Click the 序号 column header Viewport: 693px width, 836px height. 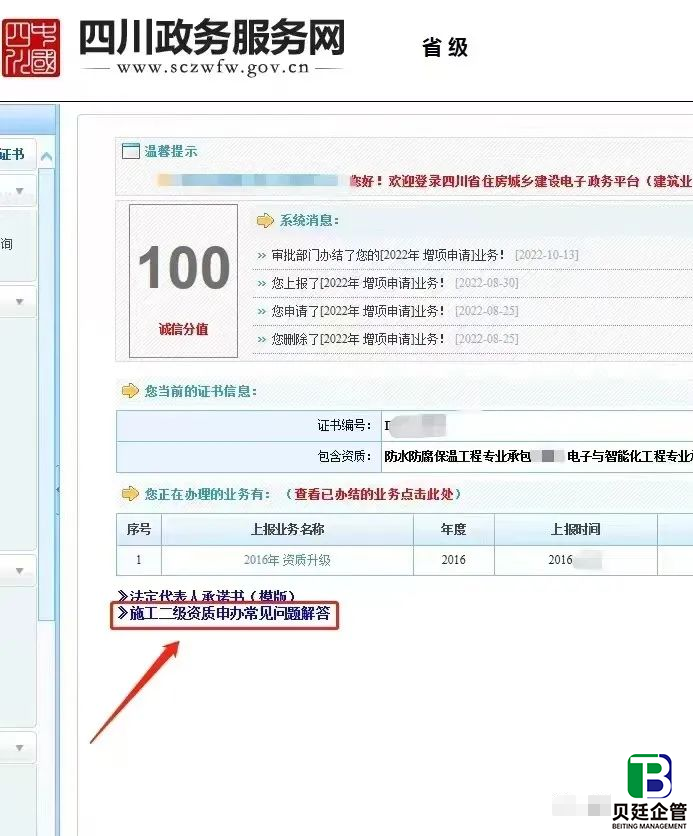(x=139, y=529)
